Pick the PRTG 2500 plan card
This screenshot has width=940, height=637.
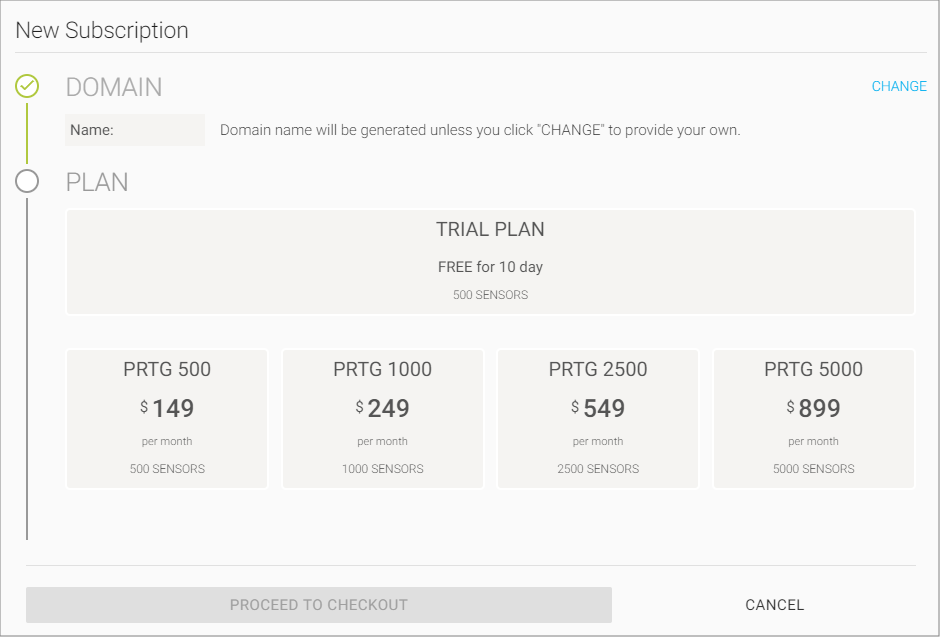pos(598,419)
